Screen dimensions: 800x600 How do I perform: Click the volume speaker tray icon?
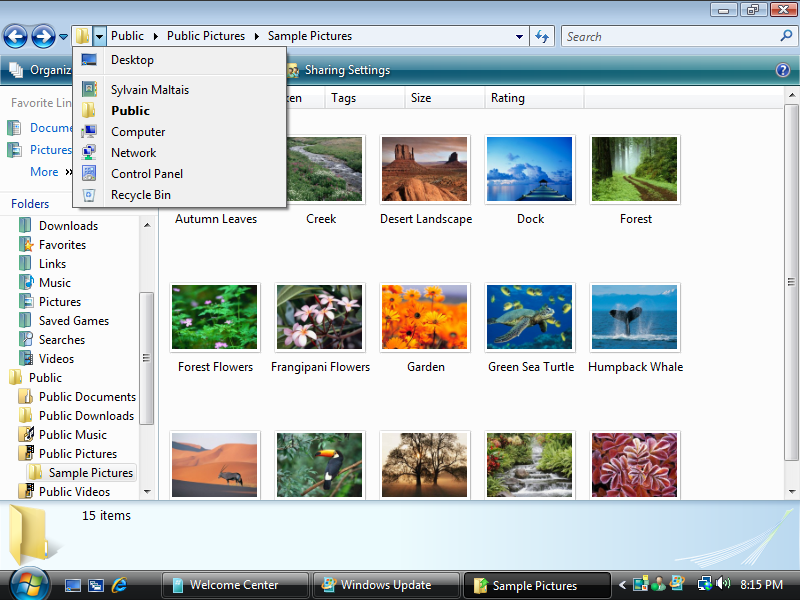tap(723, 584)
